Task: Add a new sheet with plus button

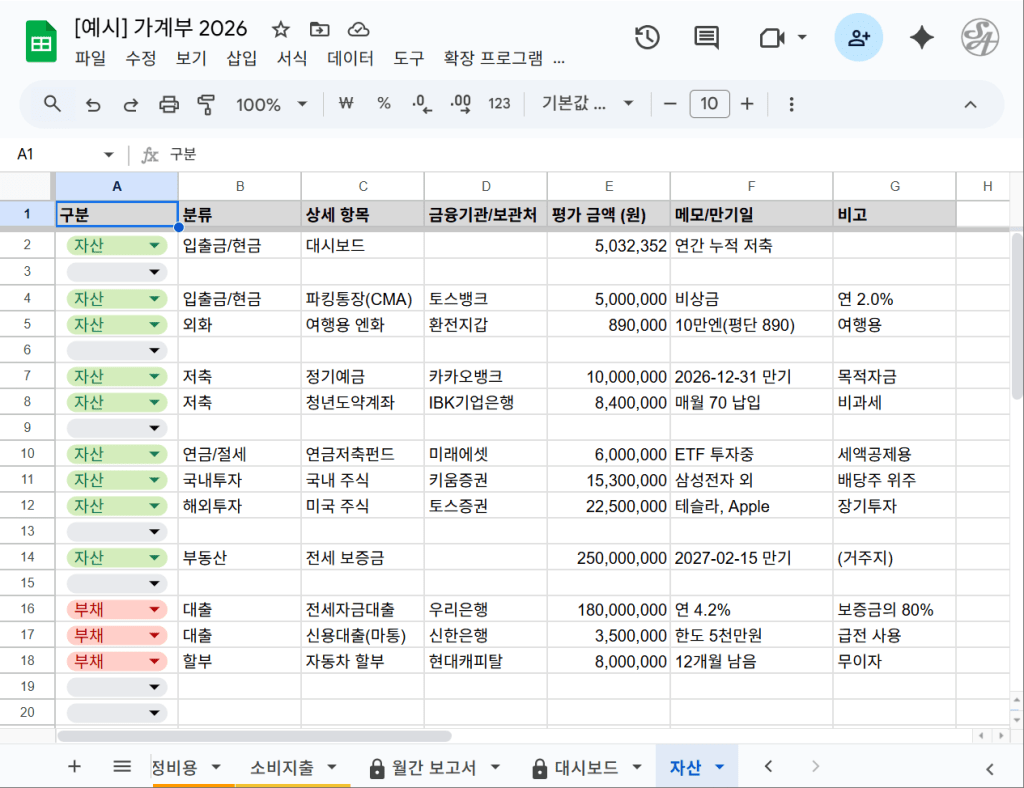Action: [74, 766]
